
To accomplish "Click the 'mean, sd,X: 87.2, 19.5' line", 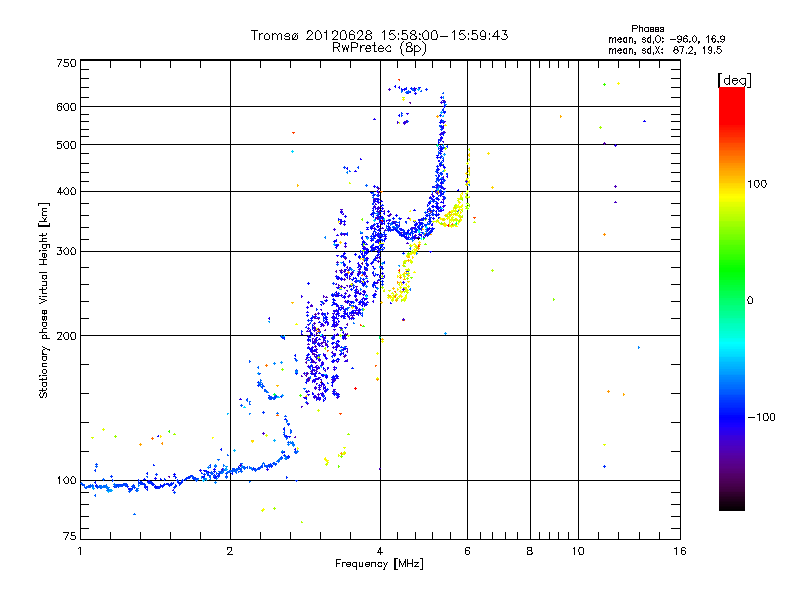I will tap(665, 50).
